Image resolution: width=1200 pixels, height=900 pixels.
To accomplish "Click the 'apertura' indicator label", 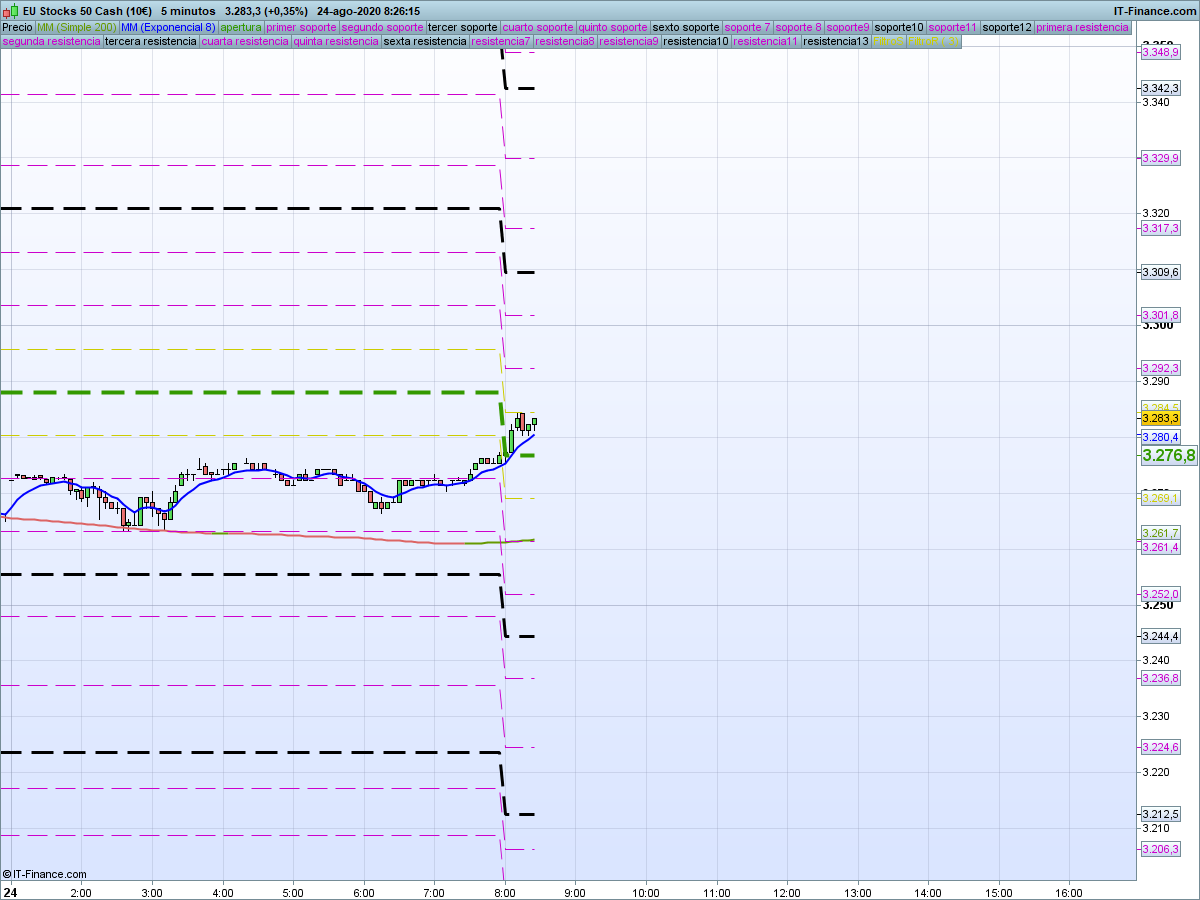I will 241,27.
